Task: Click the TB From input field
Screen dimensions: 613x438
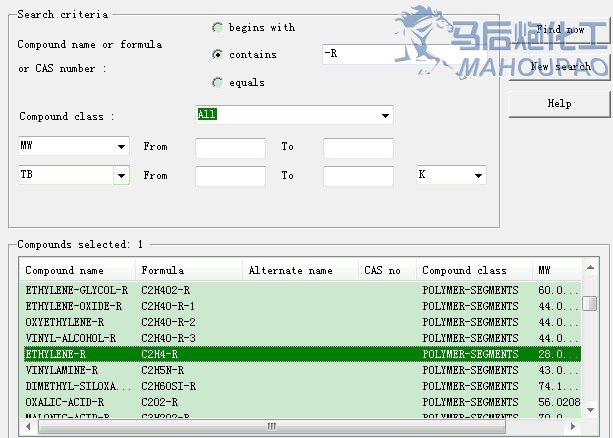Action: [x=230, y=176]
